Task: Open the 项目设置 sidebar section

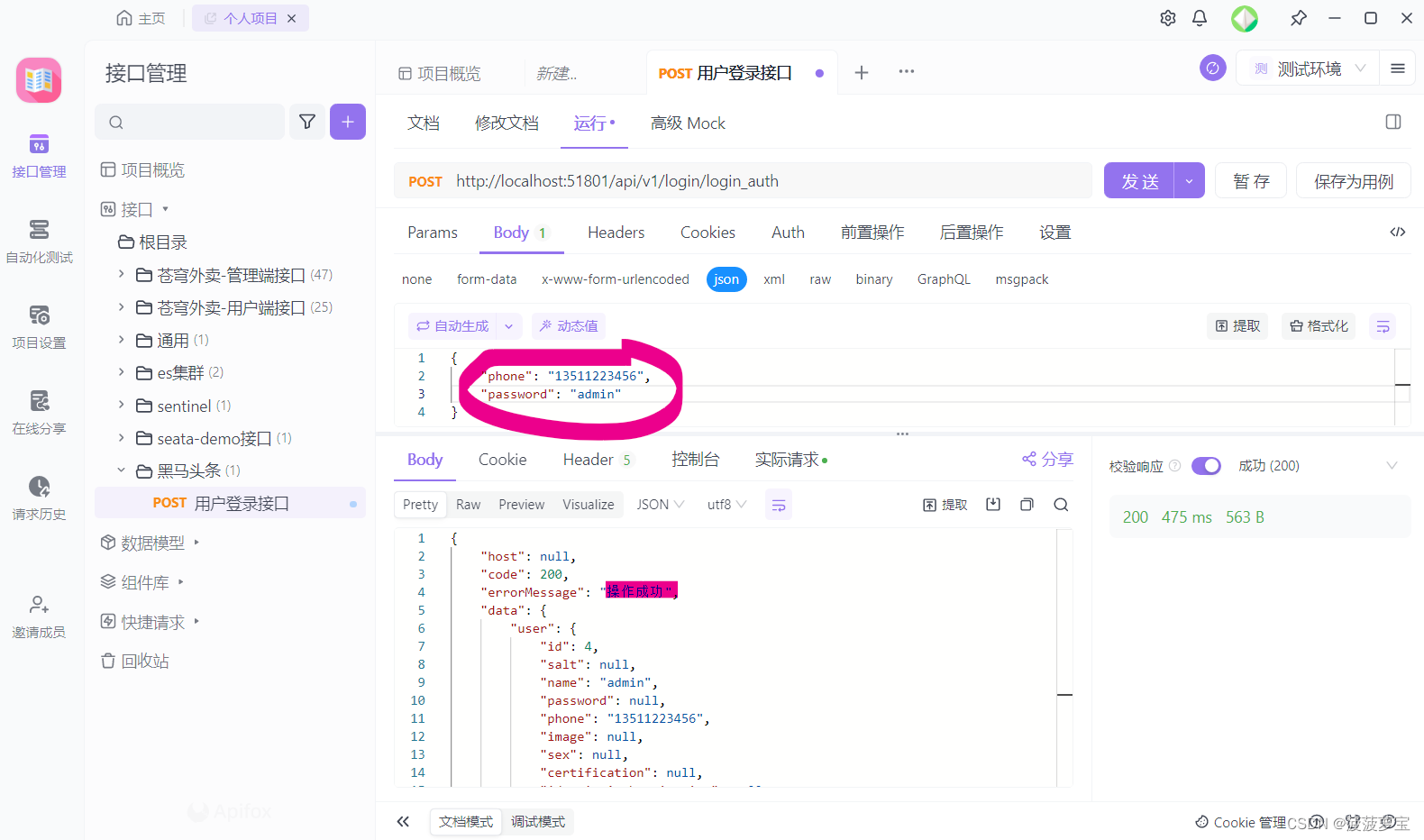Action: (39, 328)
